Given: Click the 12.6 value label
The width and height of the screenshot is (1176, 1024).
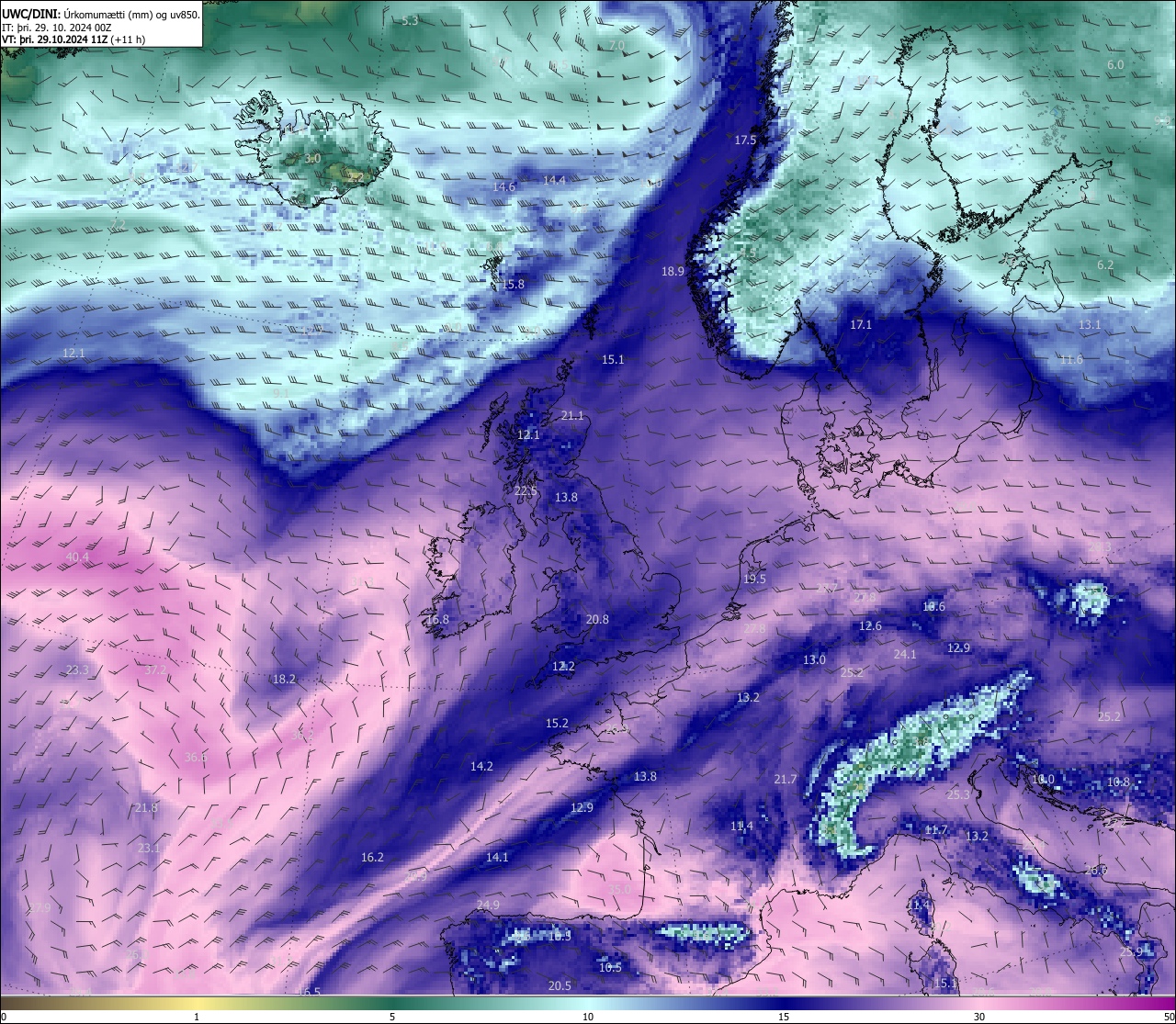Looking at the screenshot, I should click(870, 626).
